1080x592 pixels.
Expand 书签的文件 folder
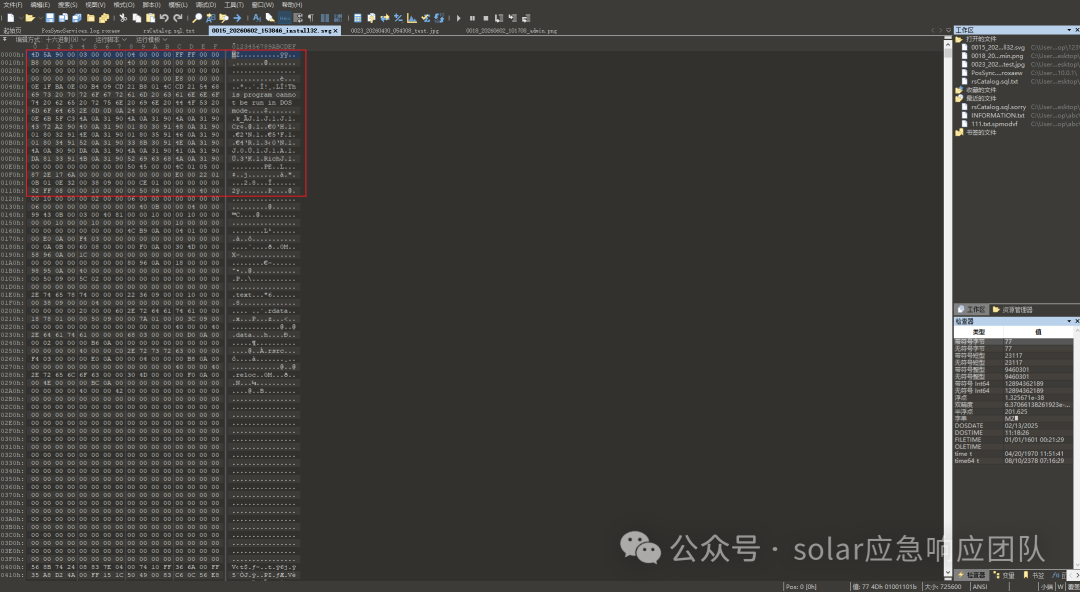point(959,132)
